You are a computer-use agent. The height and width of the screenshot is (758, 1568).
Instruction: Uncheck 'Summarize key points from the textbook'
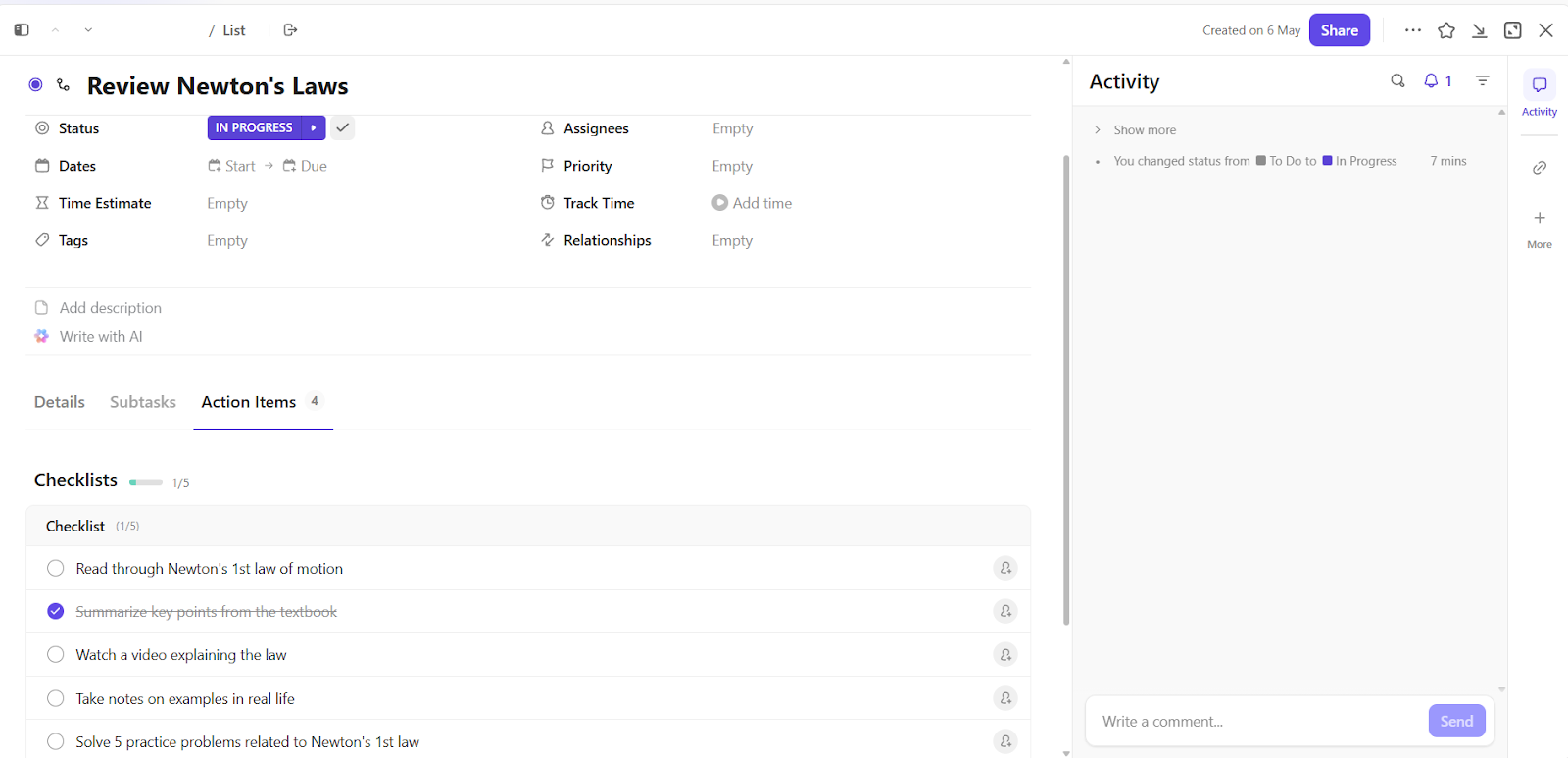click(x=56, y=612)
